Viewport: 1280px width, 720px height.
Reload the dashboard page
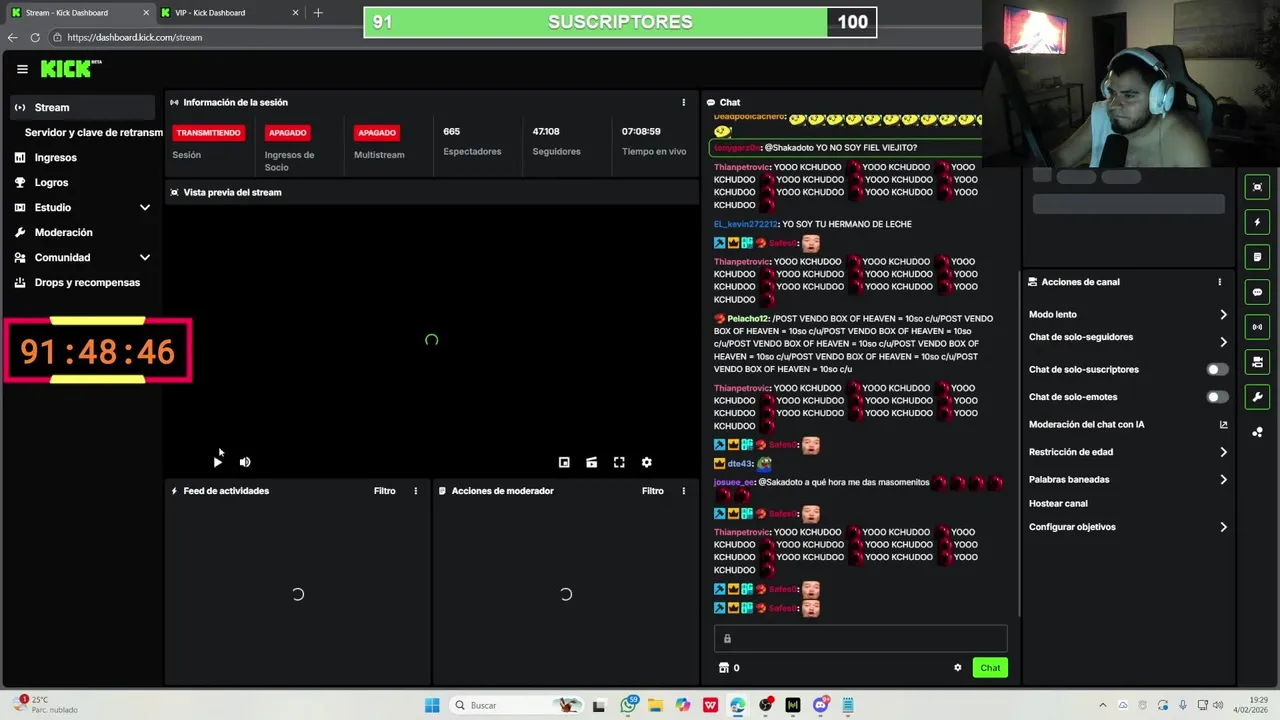35,37
